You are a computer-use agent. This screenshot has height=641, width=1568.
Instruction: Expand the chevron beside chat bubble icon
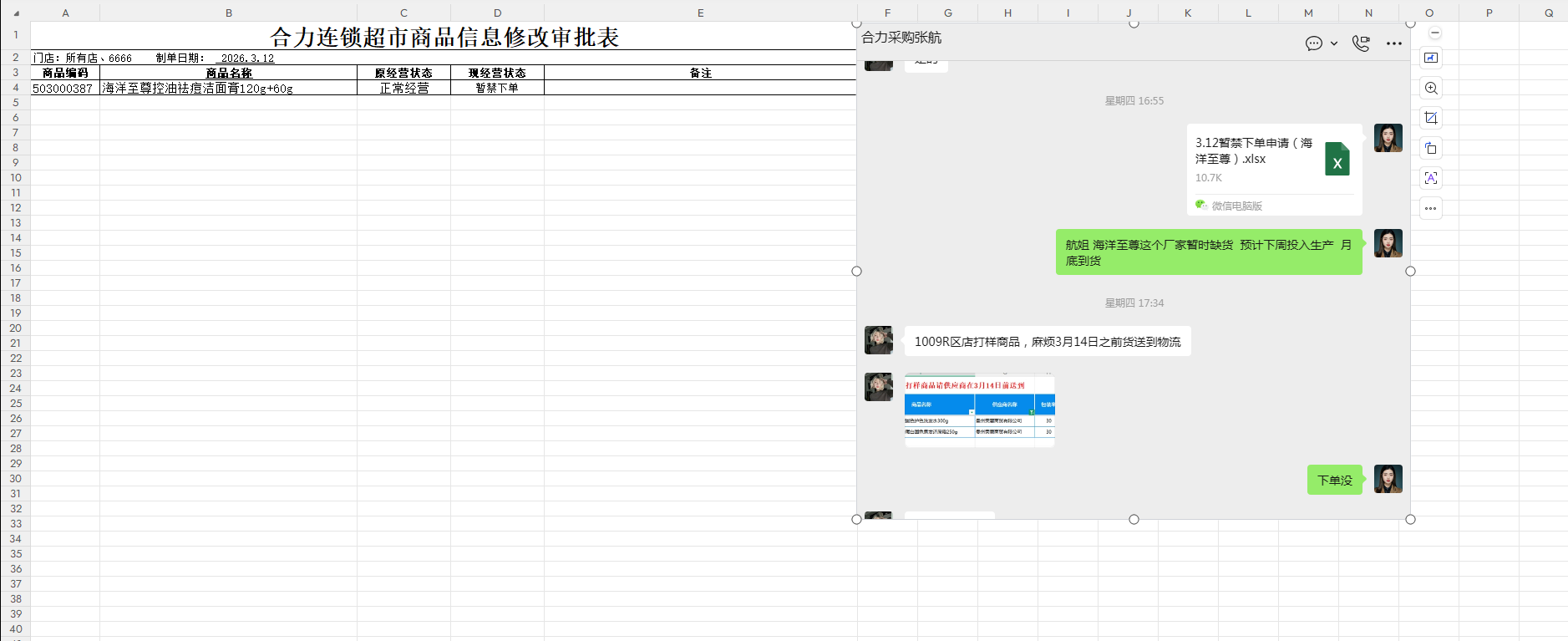coord(1334,43)
